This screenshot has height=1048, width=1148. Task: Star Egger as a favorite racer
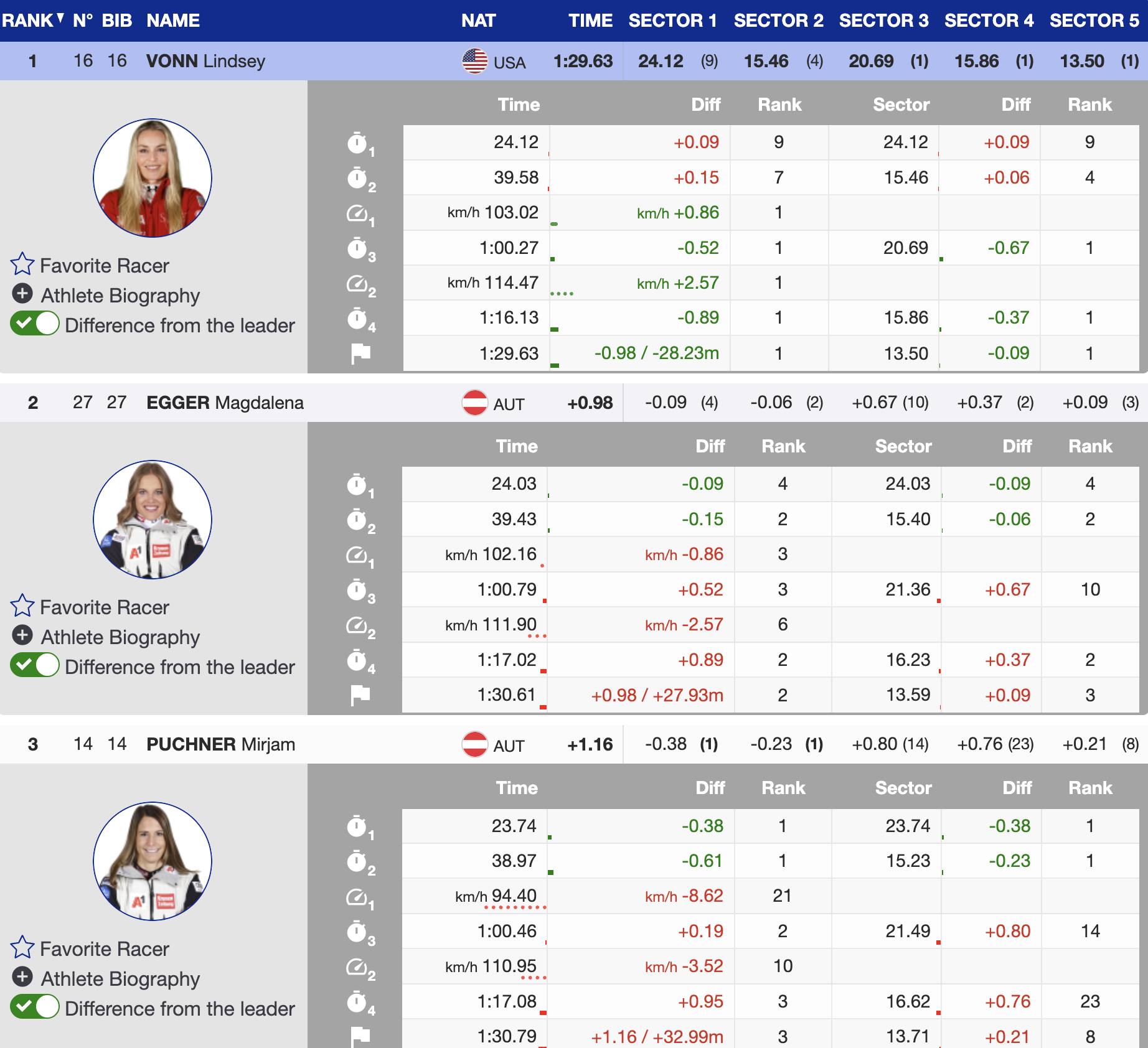[x=22, y=606]
